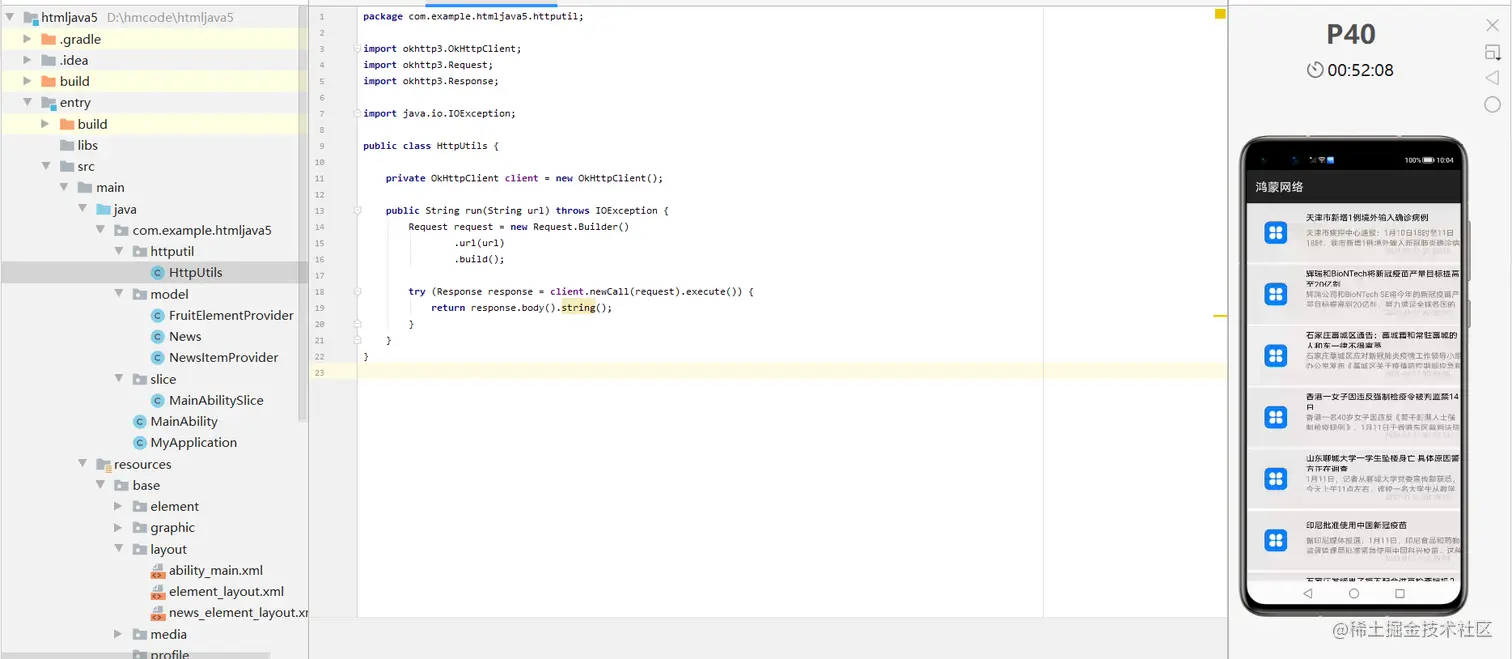Screen dimensions: 1512x659
Task: Click the project tree vertical scrollbar
Action: click(x=304, y=215)
